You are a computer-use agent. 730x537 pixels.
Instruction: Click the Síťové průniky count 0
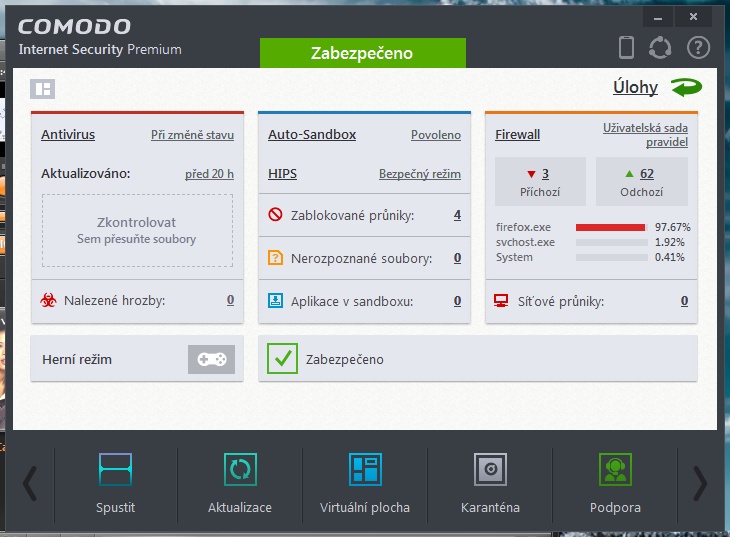tap(684, 301)
